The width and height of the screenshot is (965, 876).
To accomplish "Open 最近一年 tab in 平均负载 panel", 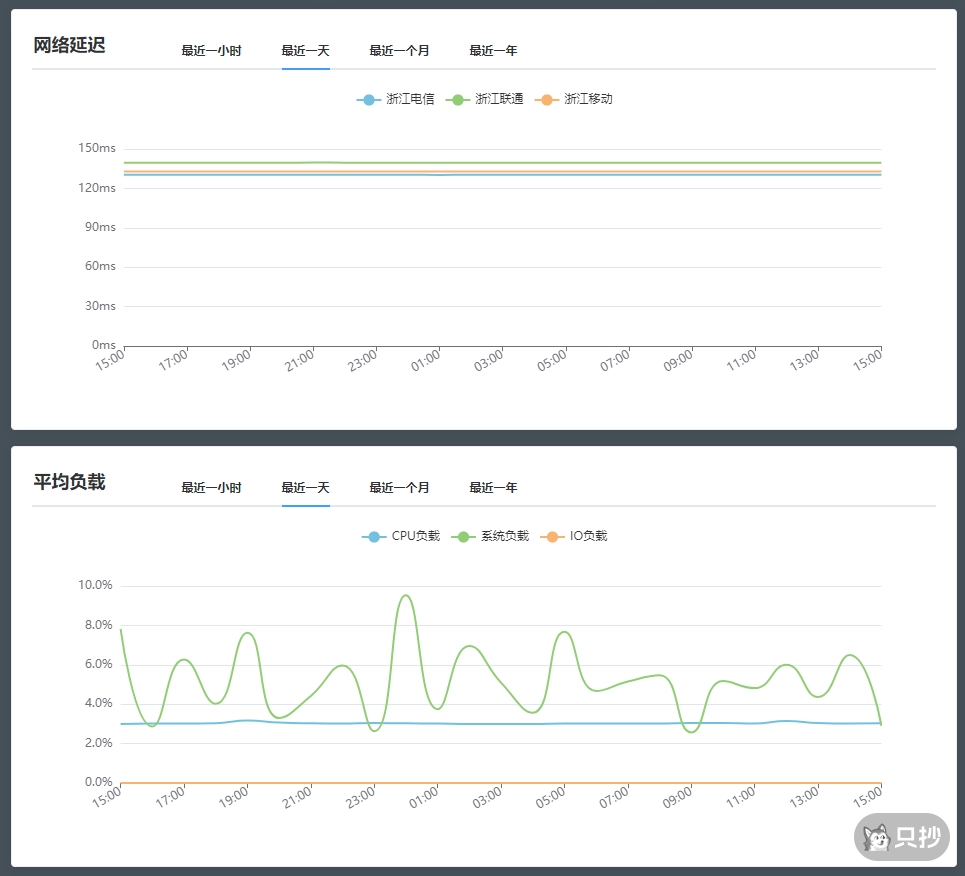I will tap(493, 488).
